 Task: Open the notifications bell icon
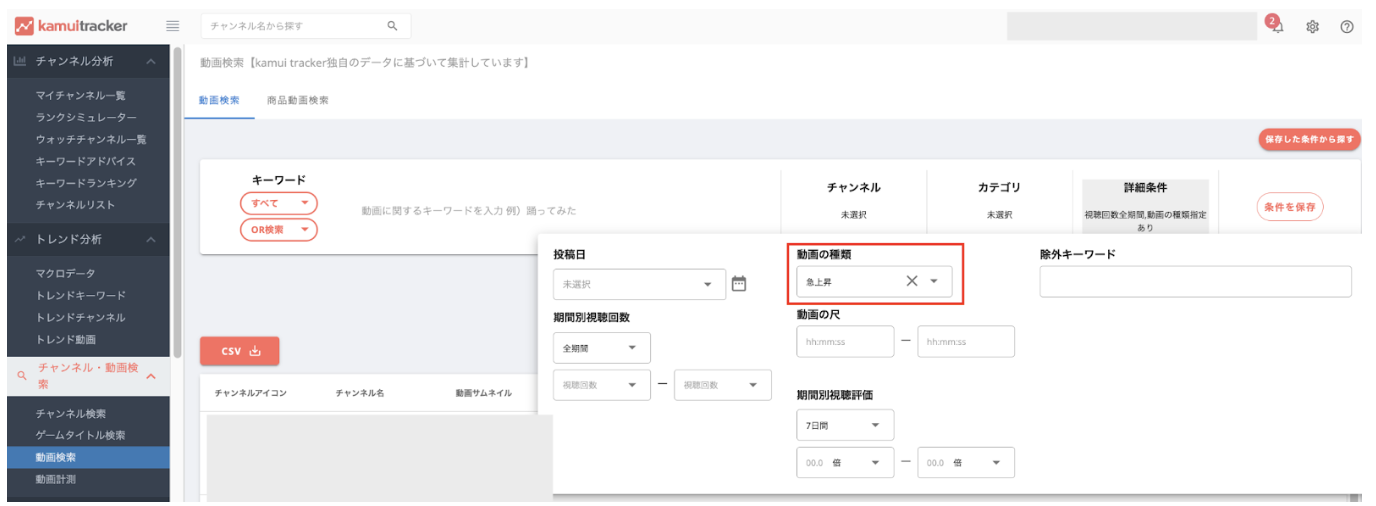pyautogui.click(x=1277, y=27)
